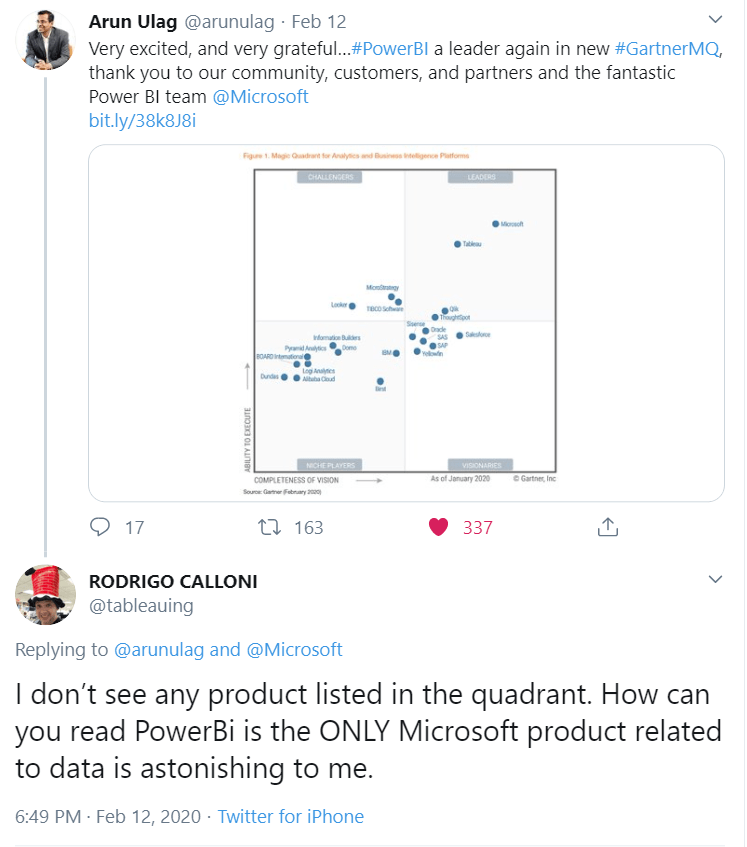Toggle the red heart like icon

(x=438, y=527)
